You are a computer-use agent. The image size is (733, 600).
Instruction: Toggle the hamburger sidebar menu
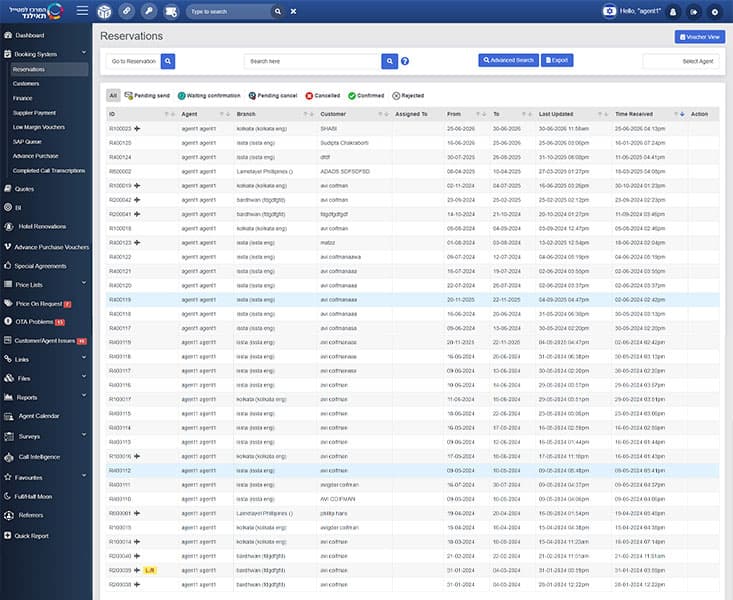point(82,11)
